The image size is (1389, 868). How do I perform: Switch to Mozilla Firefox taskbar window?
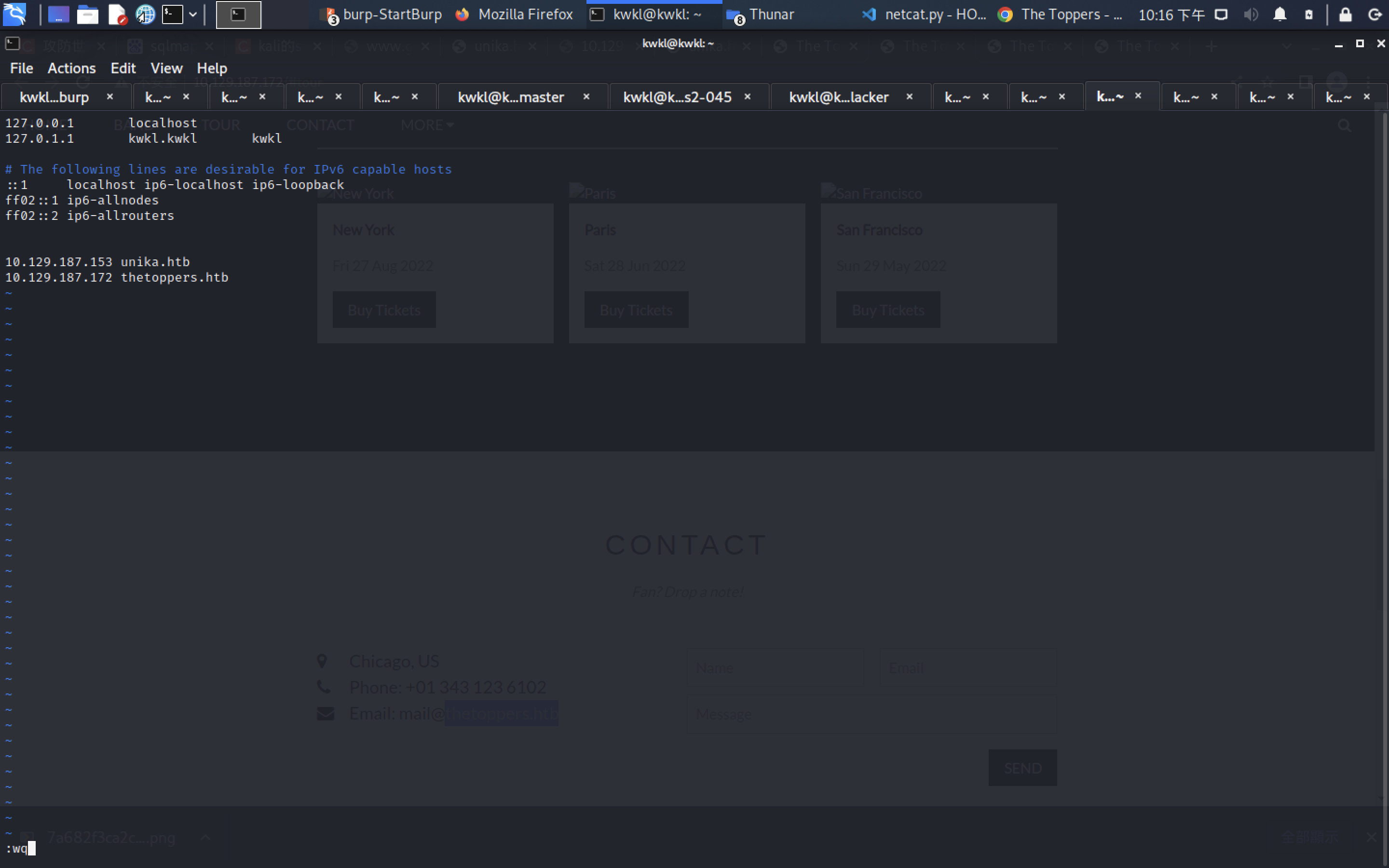click(515, 14)
